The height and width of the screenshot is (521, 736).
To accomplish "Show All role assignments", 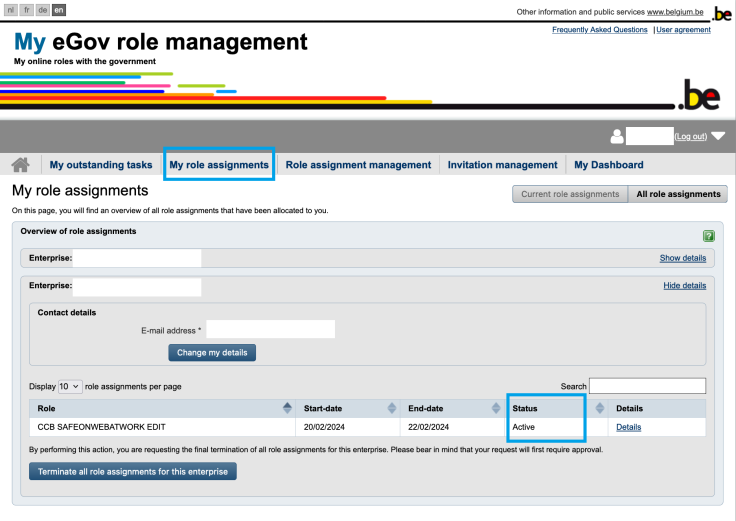I will [x=678, y=194].
